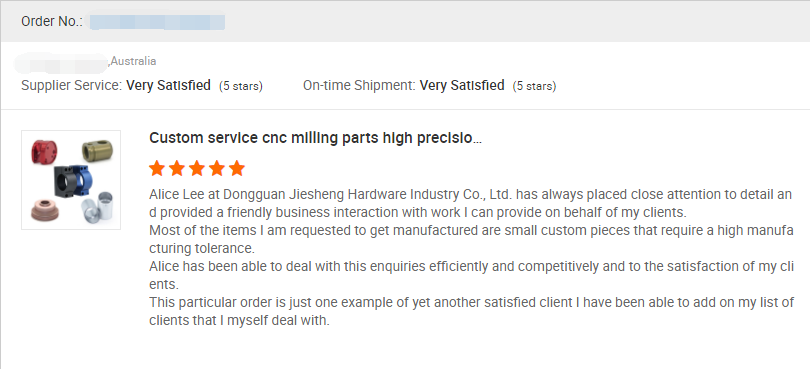
Task: Open product title Custom service cnc milling parts
Action: 316,138
